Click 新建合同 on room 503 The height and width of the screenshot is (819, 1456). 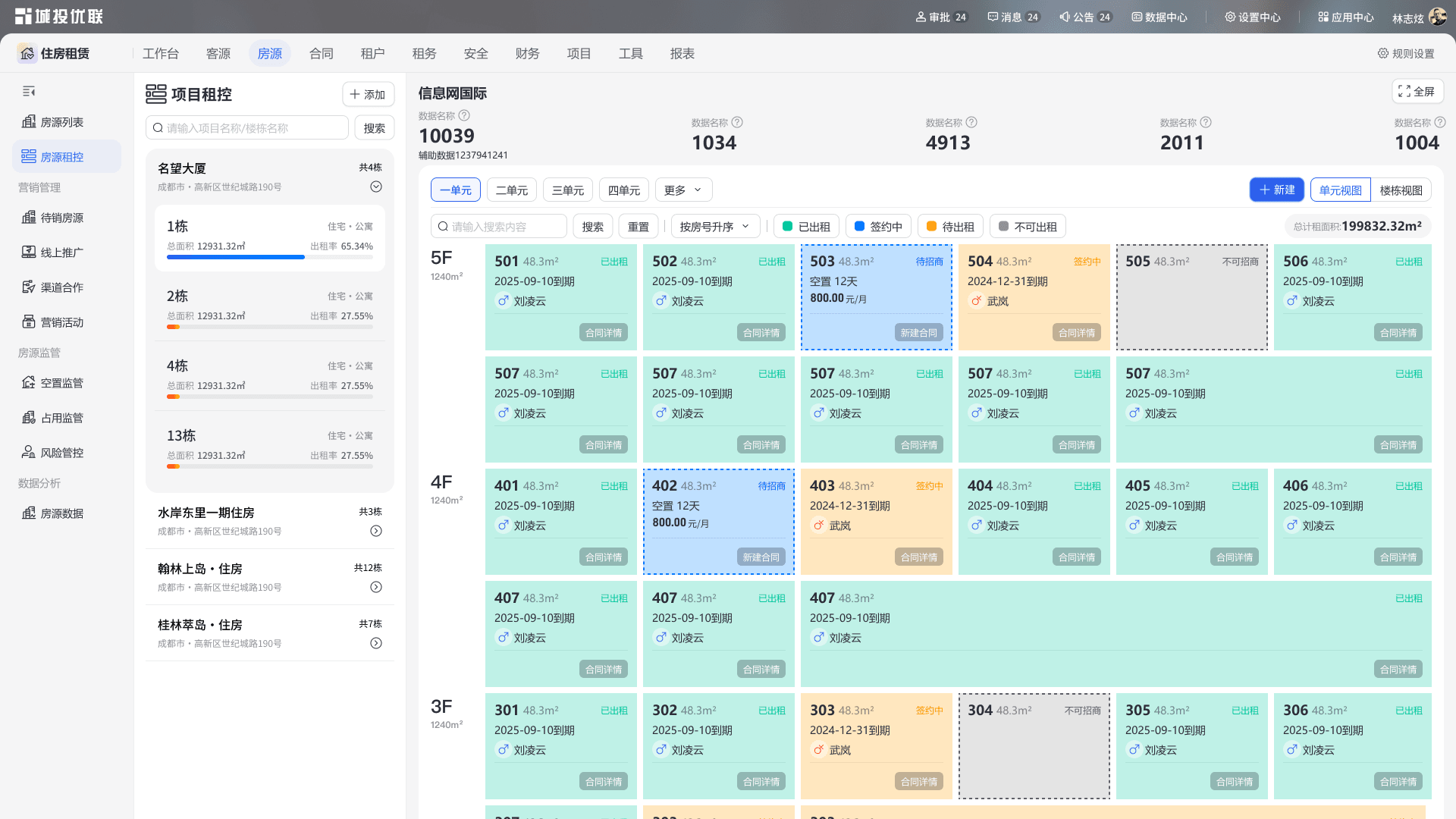coord(919,333)
